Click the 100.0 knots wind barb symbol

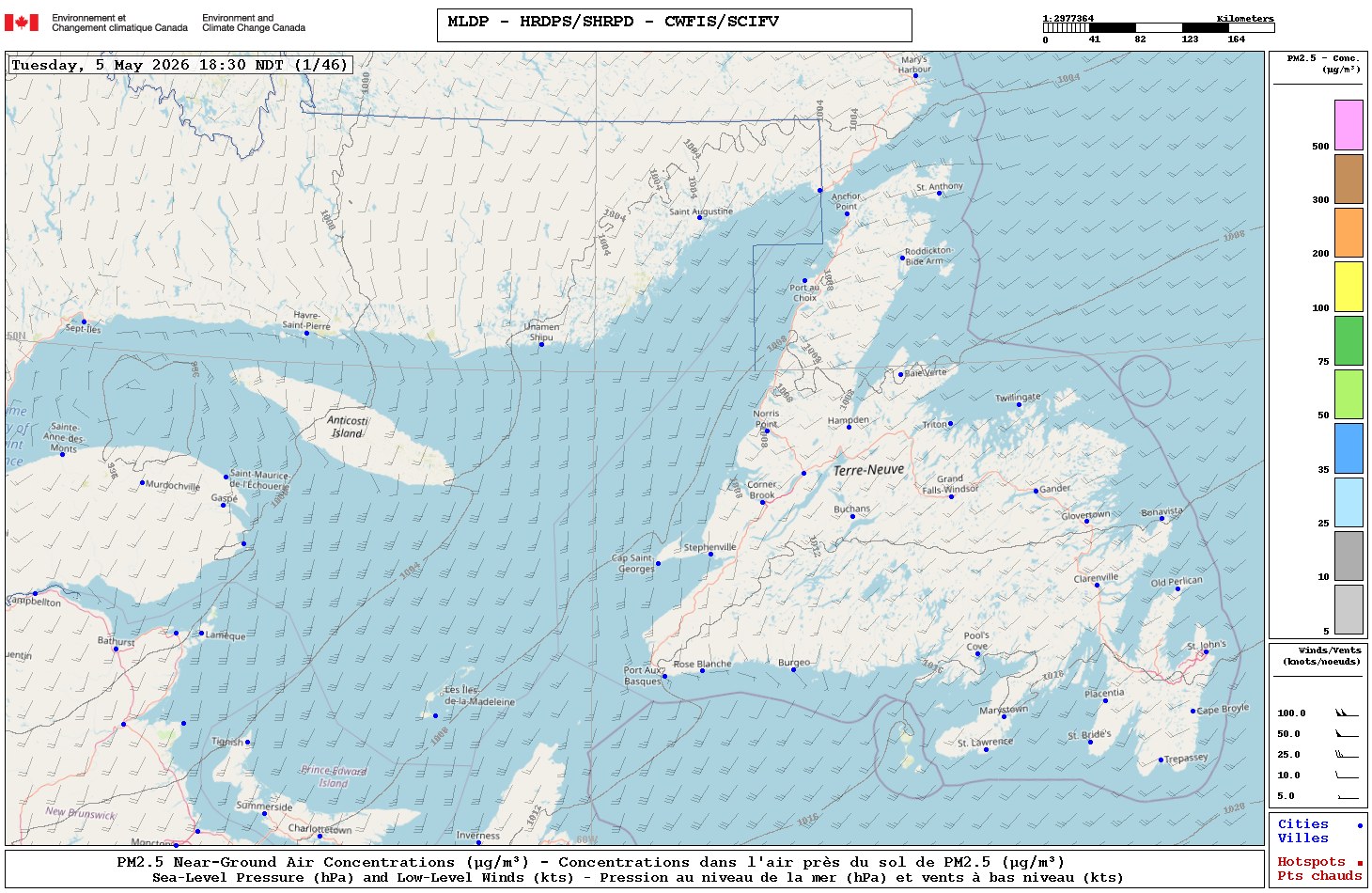point(1347,713)
